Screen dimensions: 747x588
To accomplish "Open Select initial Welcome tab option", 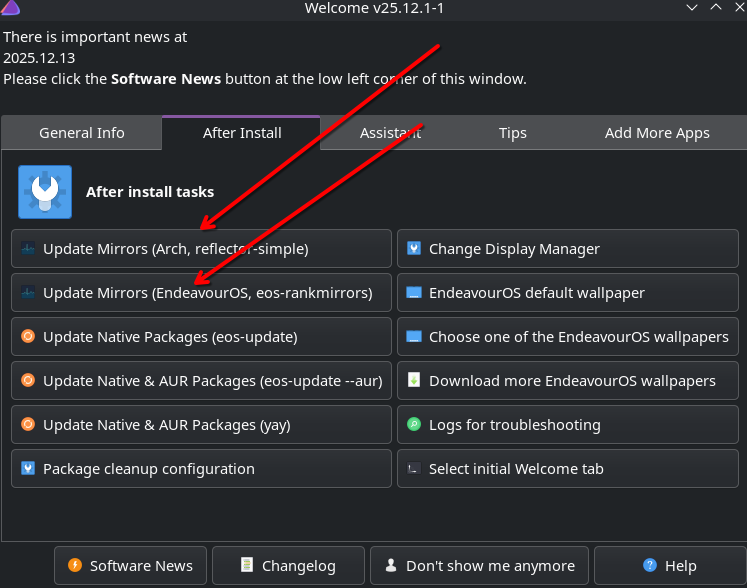I will [x=569, y=469].
